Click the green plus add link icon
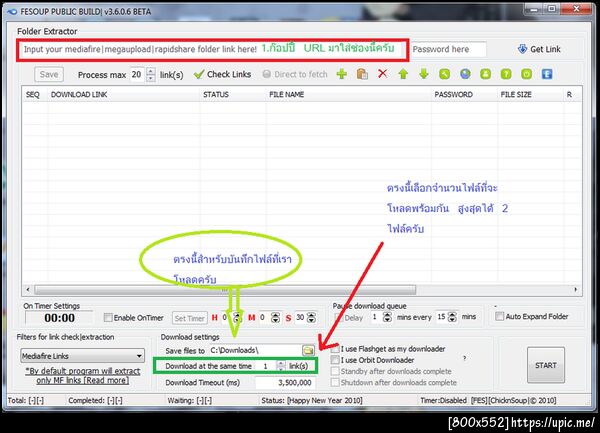 click(342, 74)
